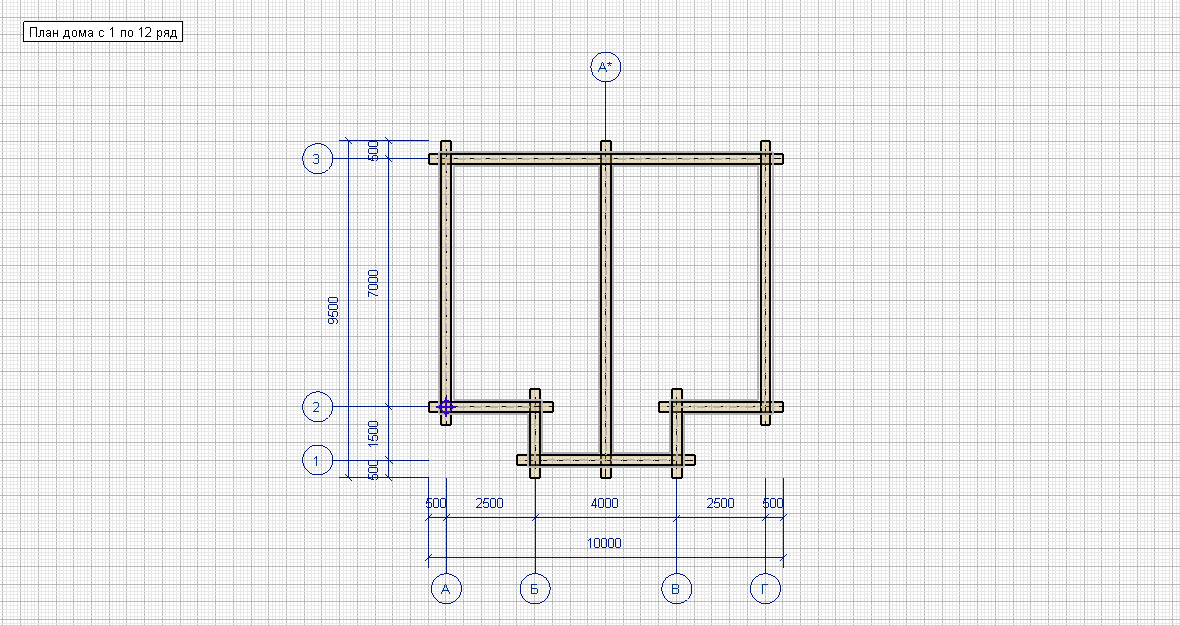This screenshot has width=1180, height=625.
Task: Select the 9500 overall height dimension text
Action: (x=333, y=310)
